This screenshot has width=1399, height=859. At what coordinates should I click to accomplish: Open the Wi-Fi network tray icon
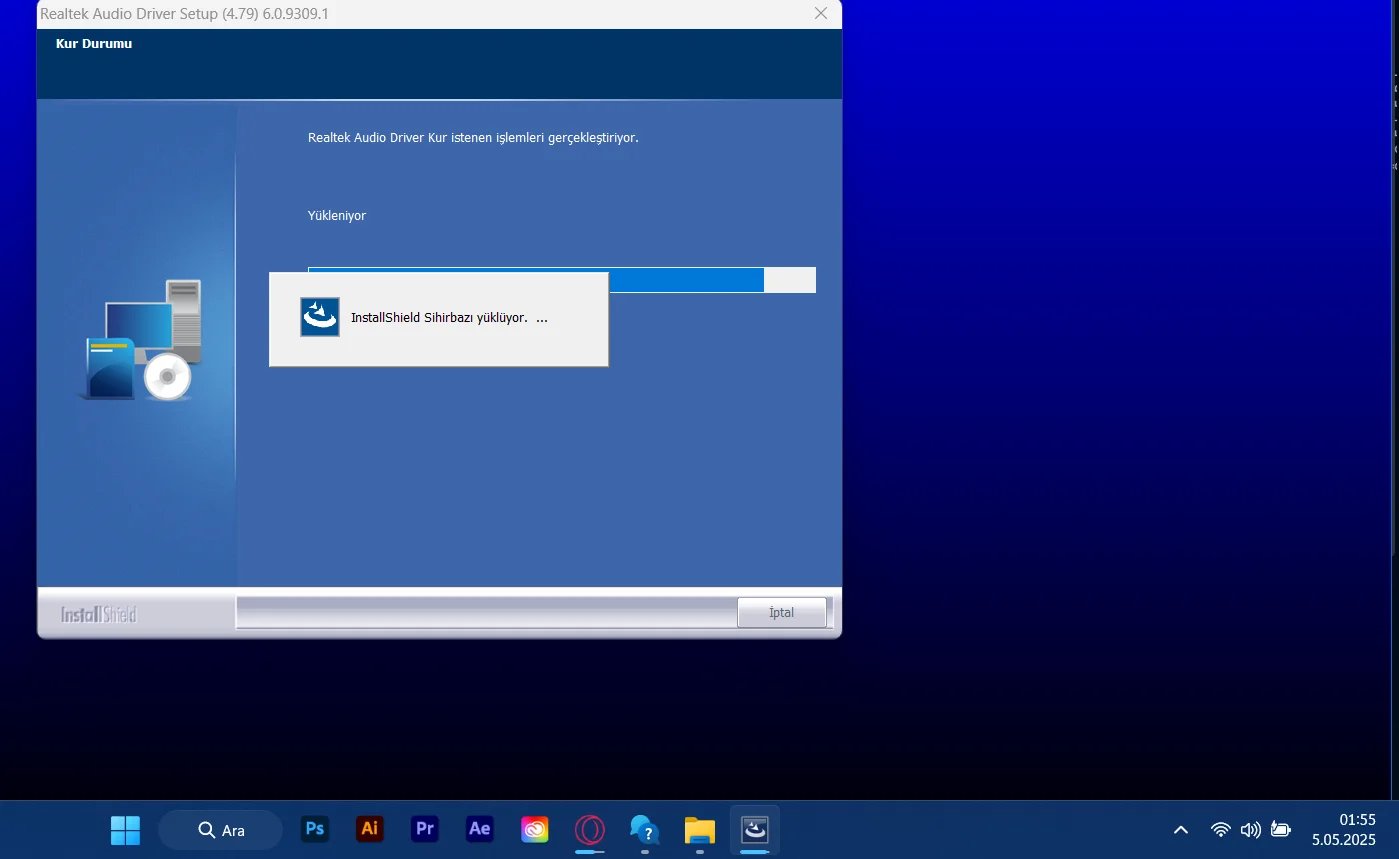[1221, 830]
